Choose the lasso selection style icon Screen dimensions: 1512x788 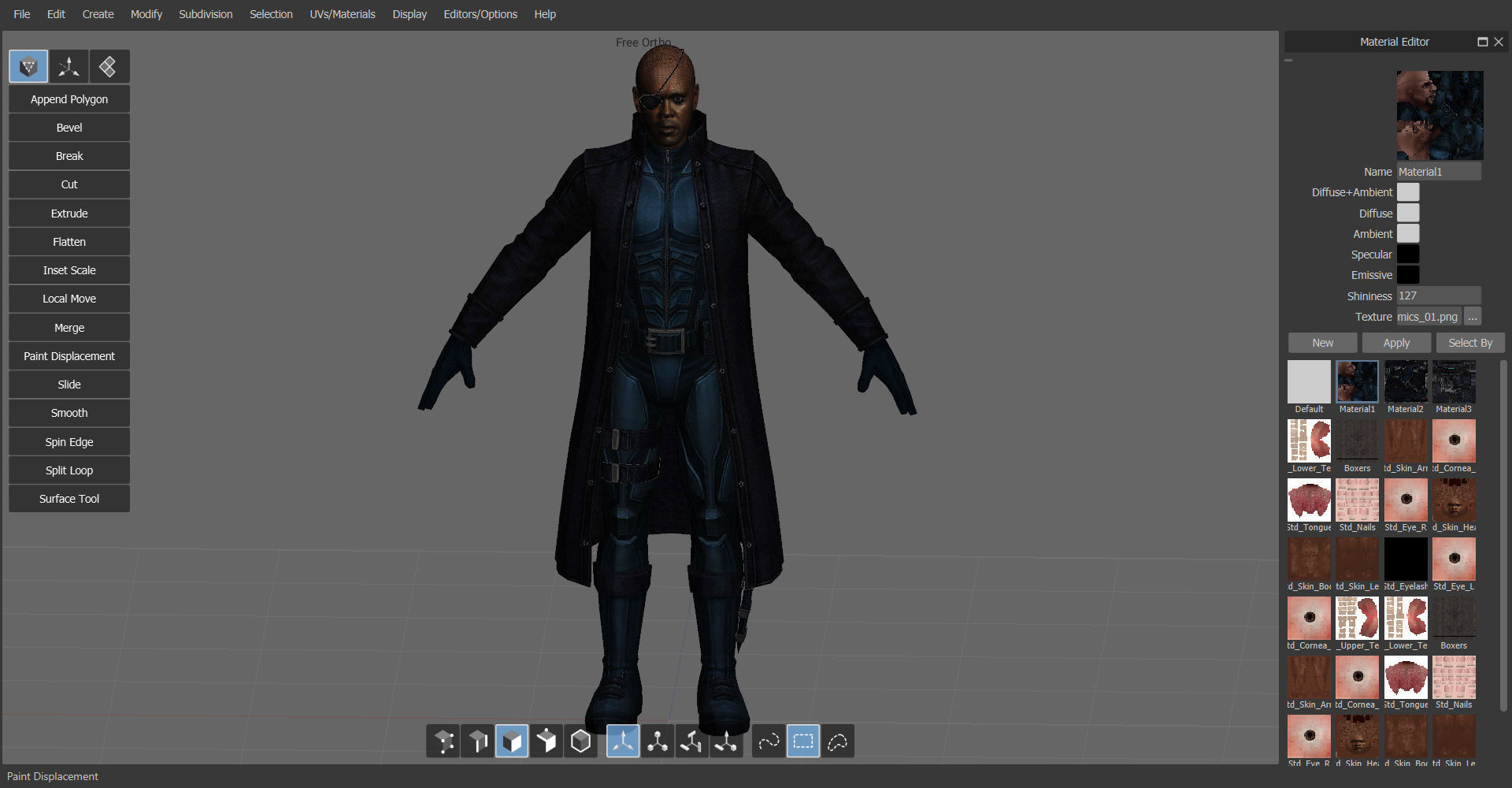coord(837,742)
